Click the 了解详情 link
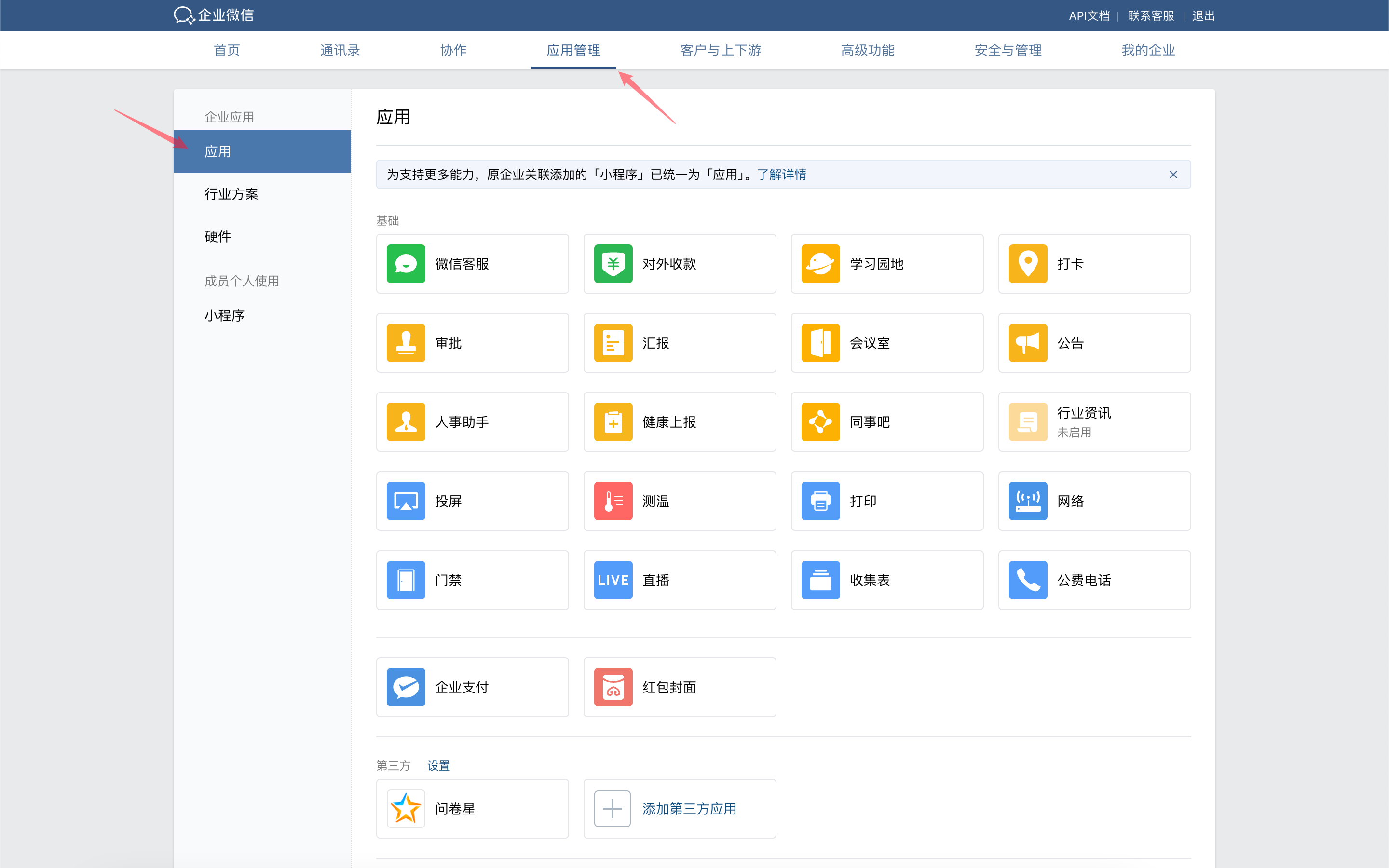1389x868 pixels. pos(782,175)
